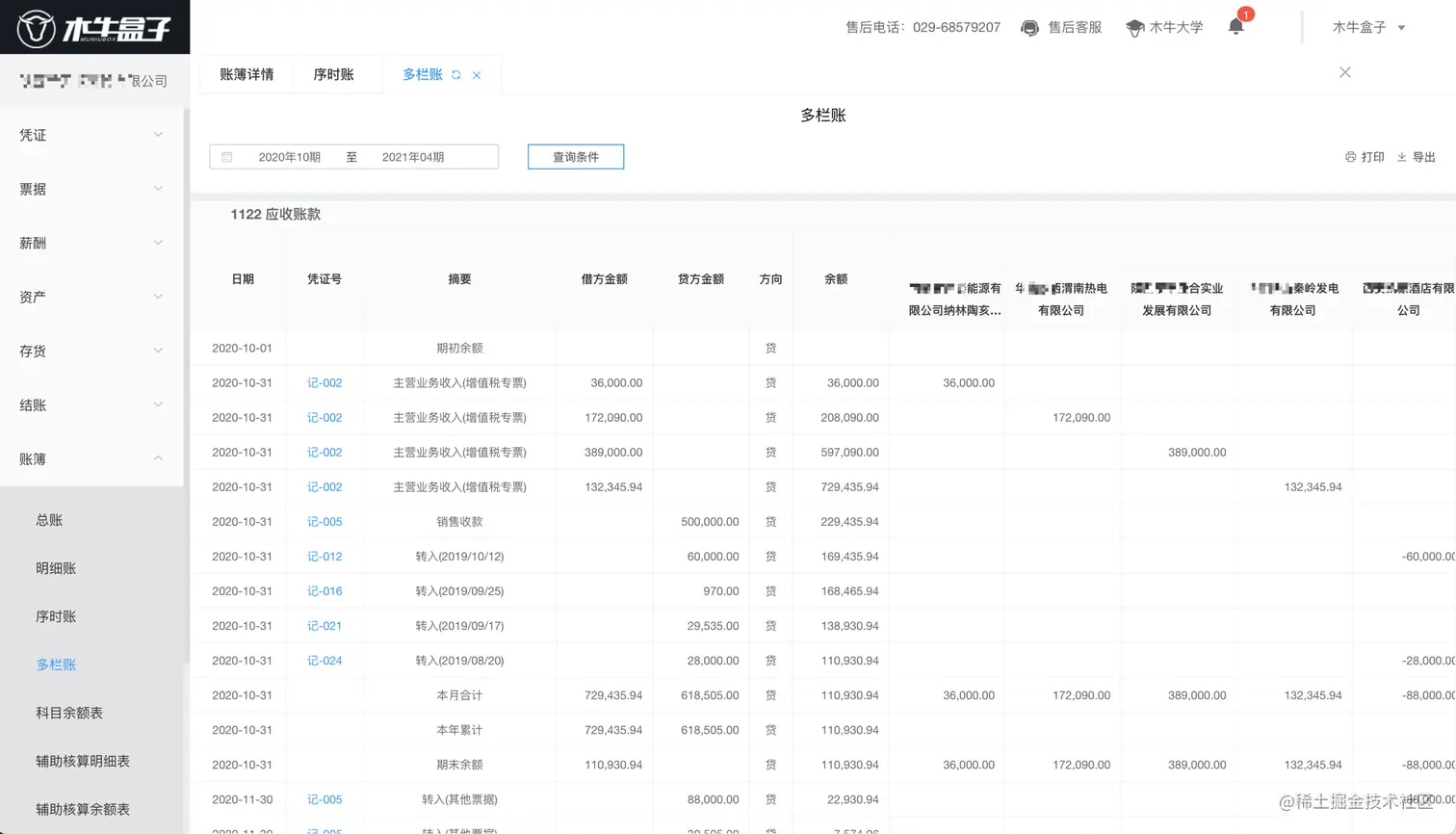Viewport: 1456px width, 834px height.
Task: Click credit amount 500,000.00 cell
Action: click(x=710, y=522)
